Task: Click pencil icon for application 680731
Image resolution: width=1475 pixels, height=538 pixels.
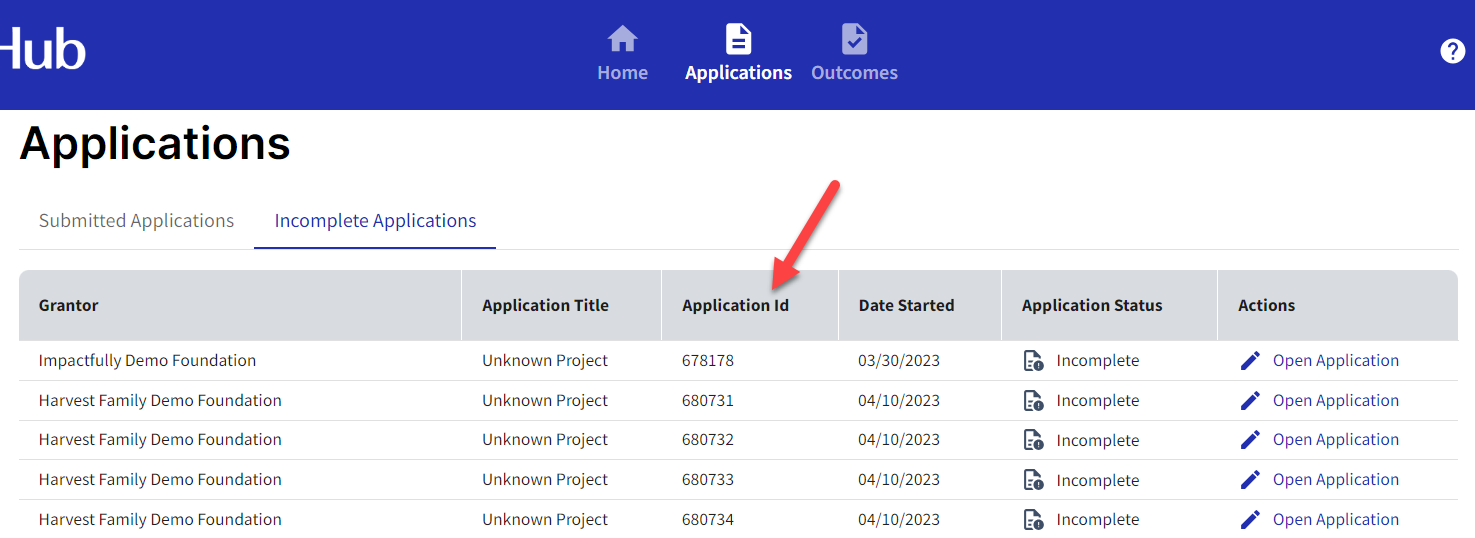Action: coord(1250,401)
